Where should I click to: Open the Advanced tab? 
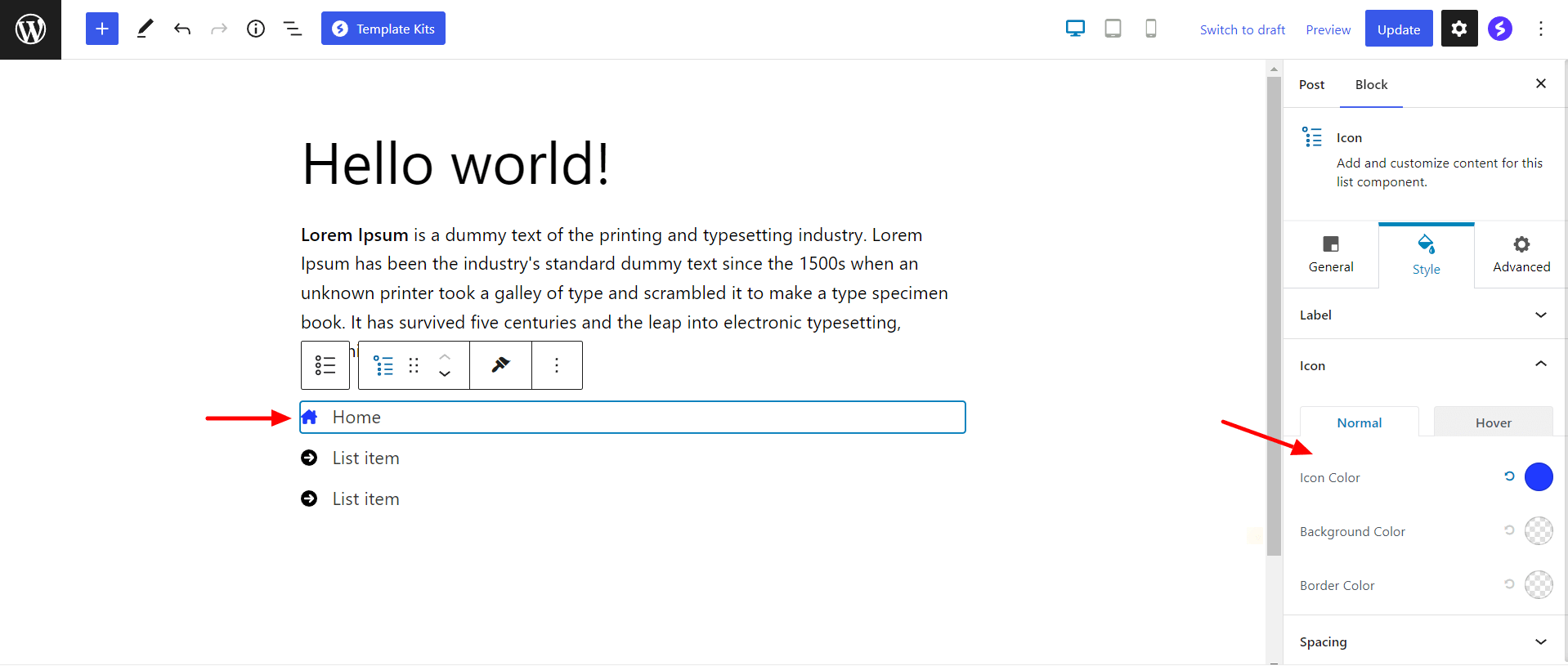tap(1521, 254)
